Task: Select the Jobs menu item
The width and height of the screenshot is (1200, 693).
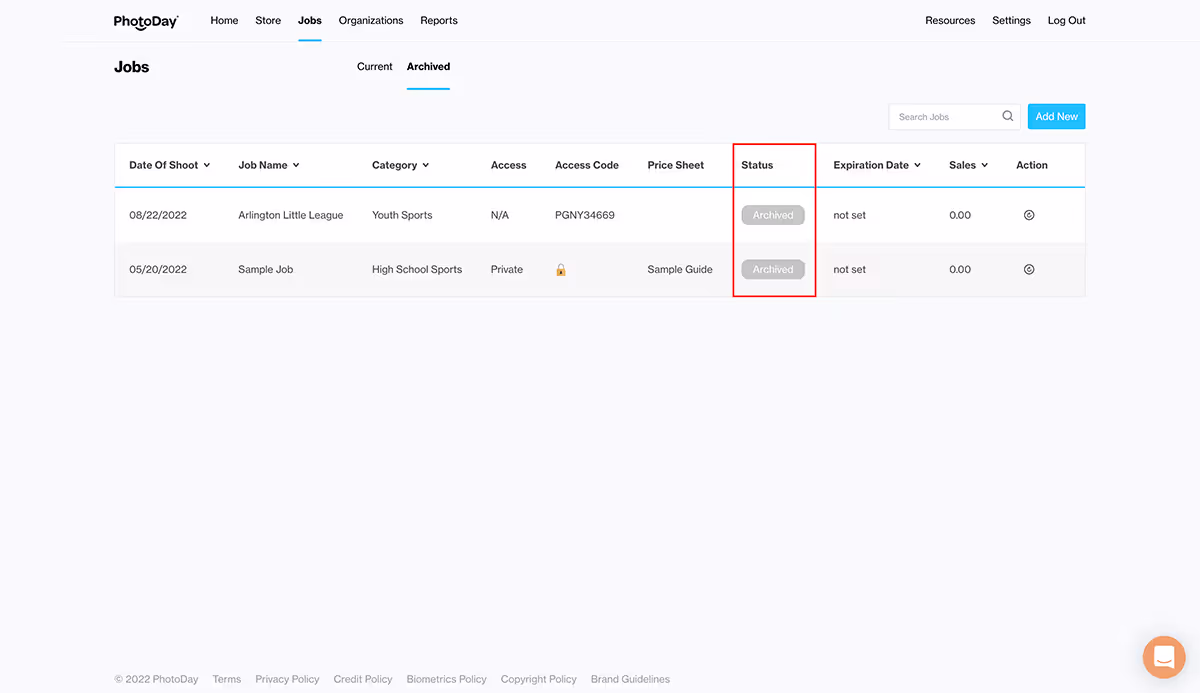Action: tap(310, 20)
